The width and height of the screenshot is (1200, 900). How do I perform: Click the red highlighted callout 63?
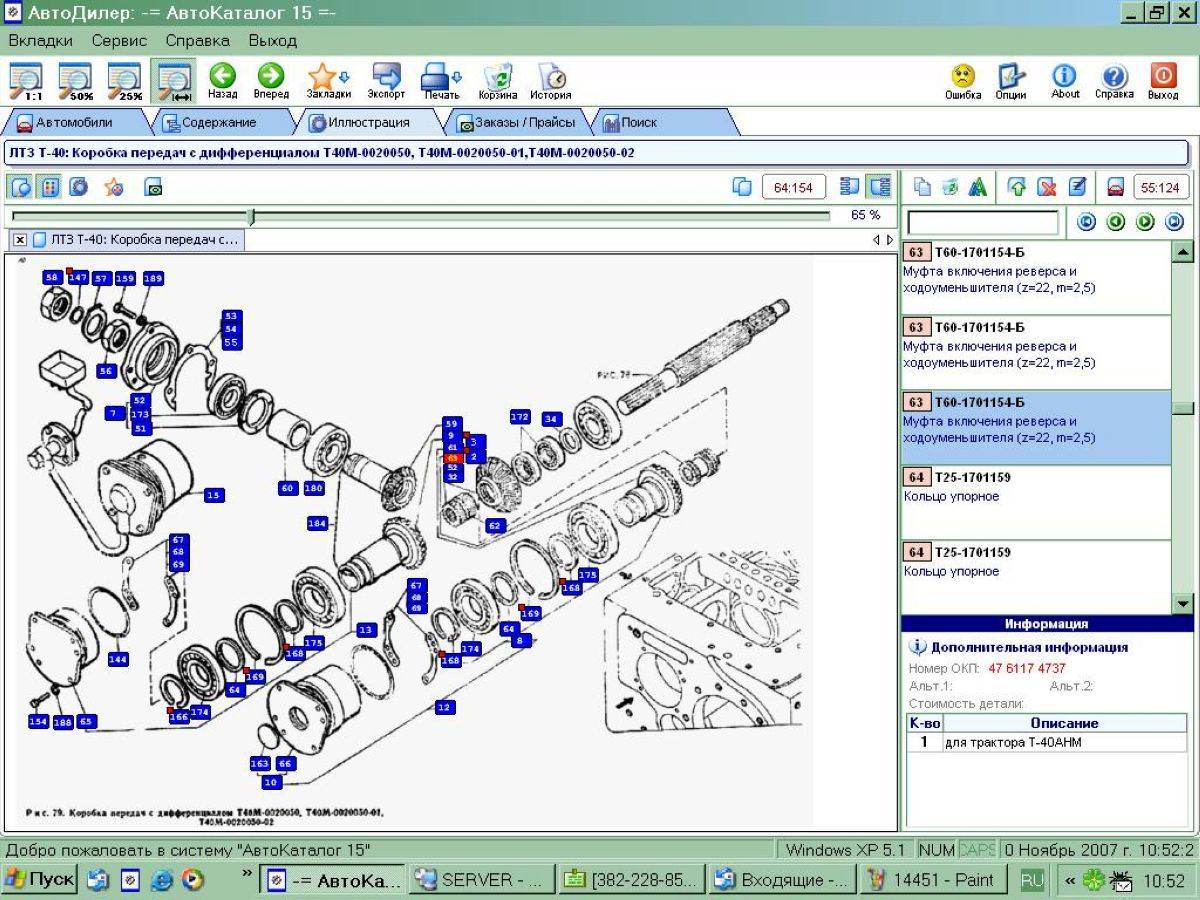pyautogui.click(x=452, y=457)
